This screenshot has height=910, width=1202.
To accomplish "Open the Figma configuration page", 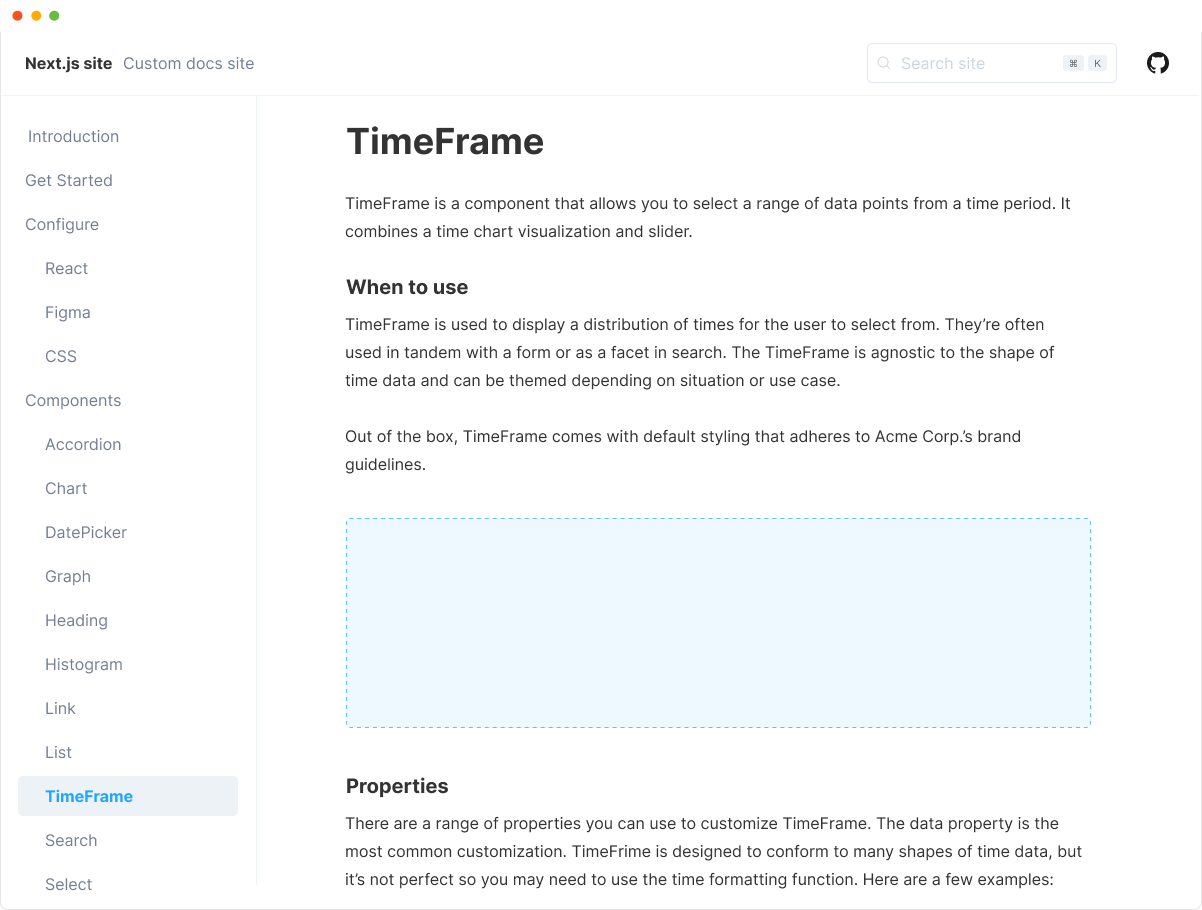I will pos(68,312).
